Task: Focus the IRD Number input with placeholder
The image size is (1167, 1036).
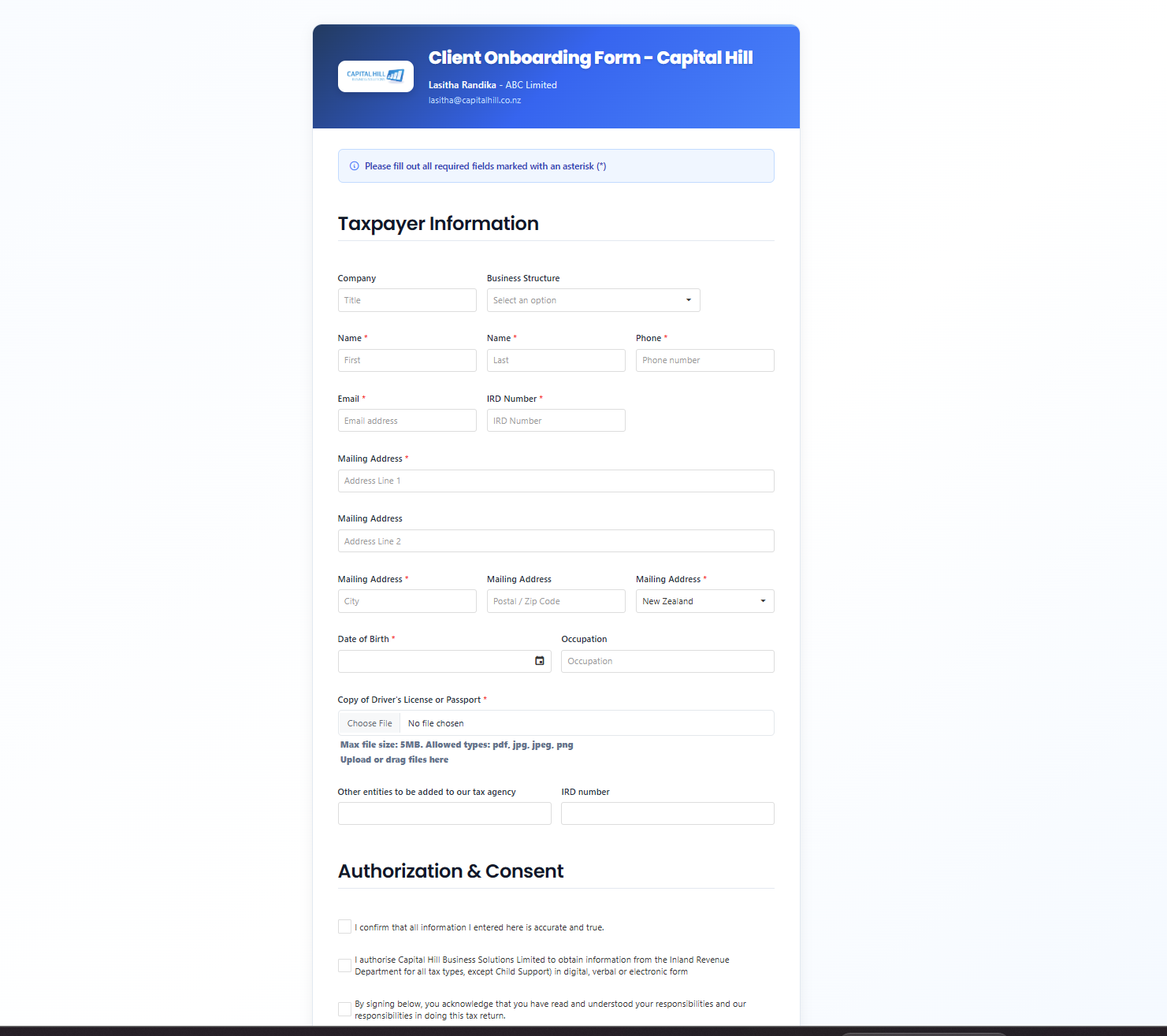Action: [x=556, y=421]
